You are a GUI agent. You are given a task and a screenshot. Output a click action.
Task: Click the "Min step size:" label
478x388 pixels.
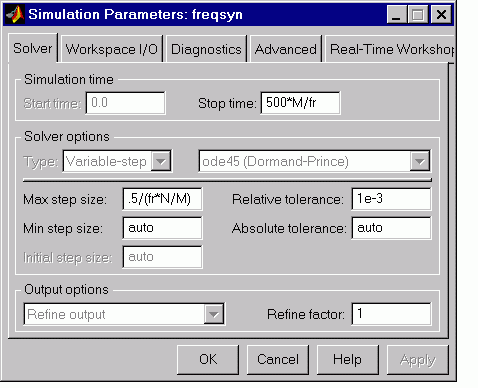(x=63, y=229)
